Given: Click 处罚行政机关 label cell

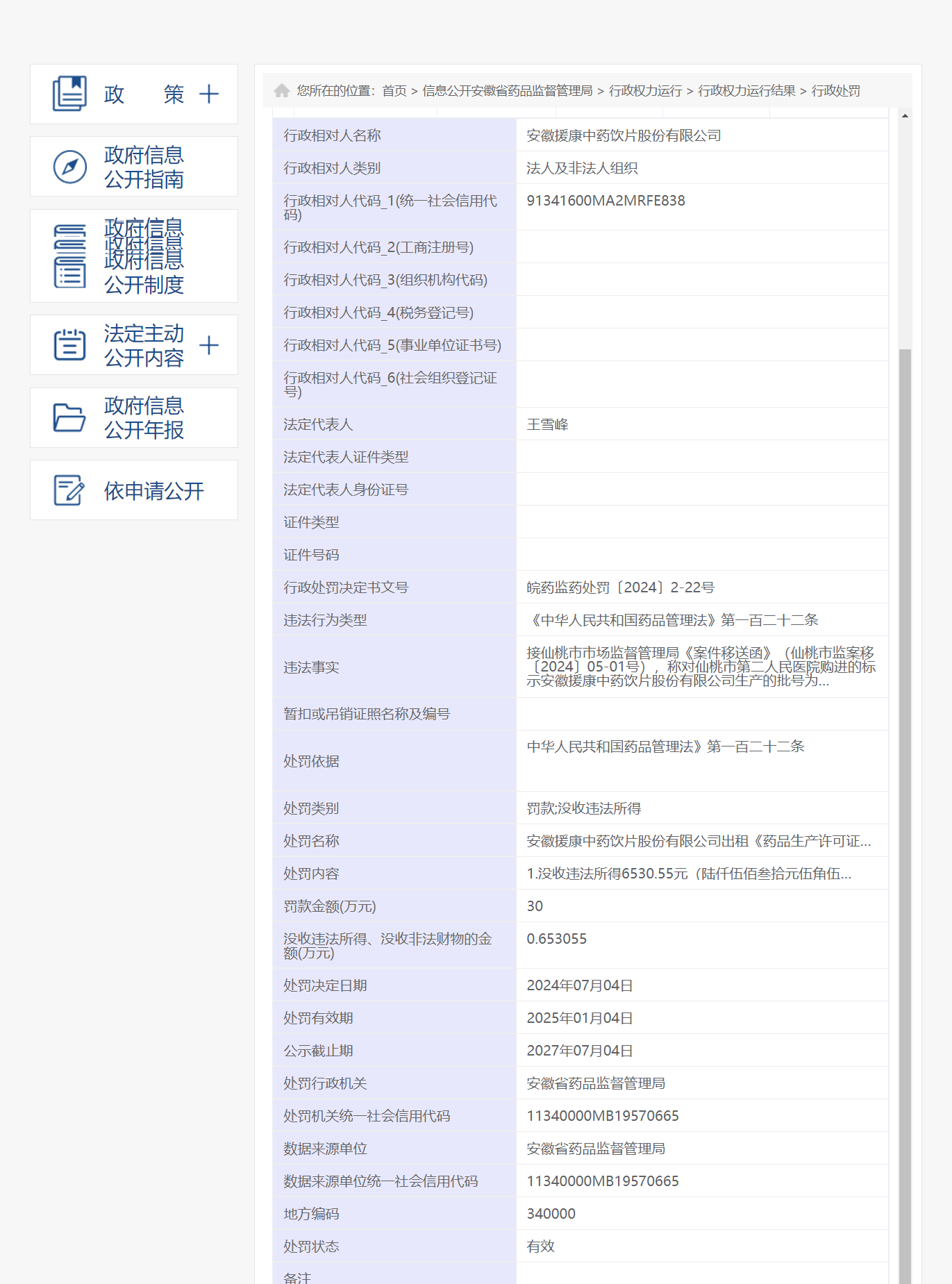Looking at the screenshot, I should point(394,1083).
